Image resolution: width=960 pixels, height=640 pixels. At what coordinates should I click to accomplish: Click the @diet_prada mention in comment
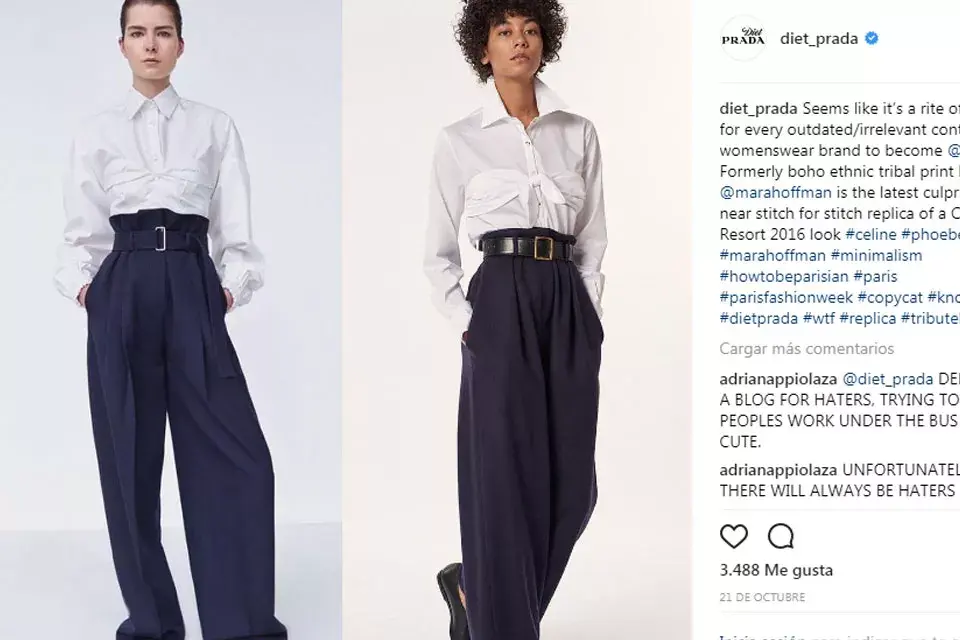point(888,379)
